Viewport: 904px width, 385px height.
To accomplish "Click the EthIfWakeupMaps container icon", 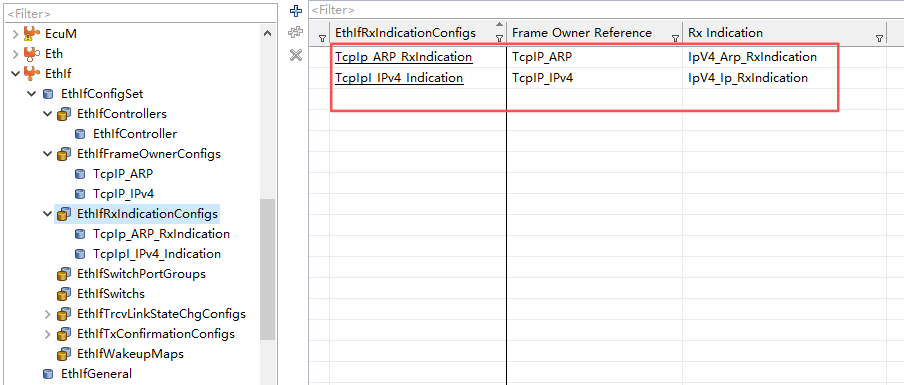I will pos(64,354).
